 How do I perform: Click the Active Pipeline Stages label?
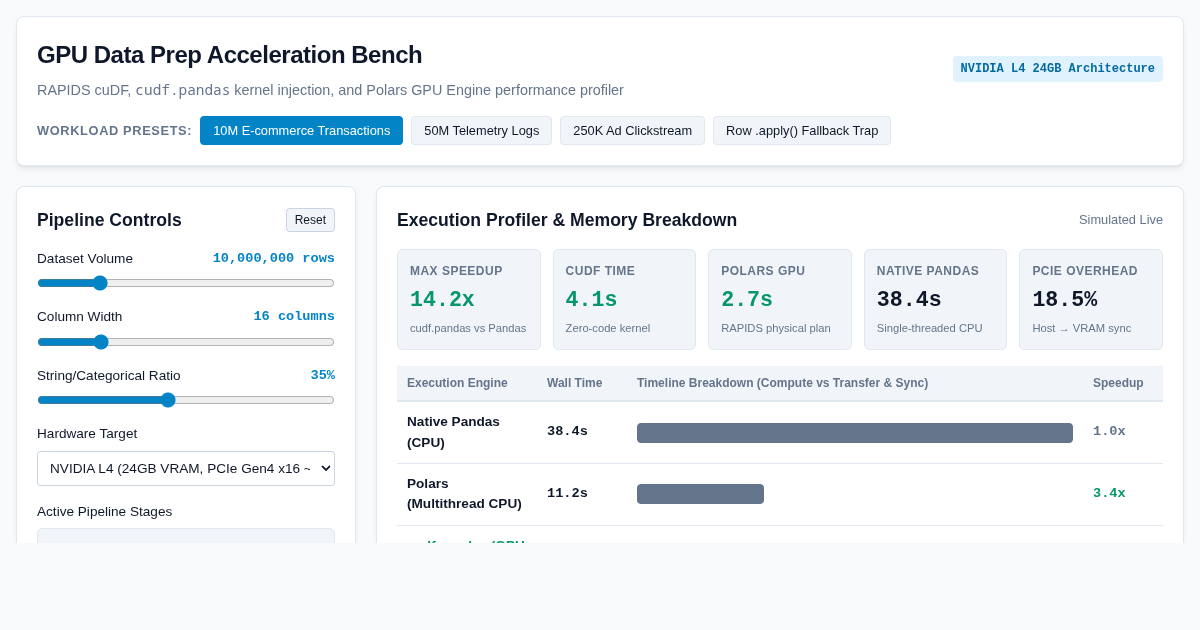click(104, 511)
